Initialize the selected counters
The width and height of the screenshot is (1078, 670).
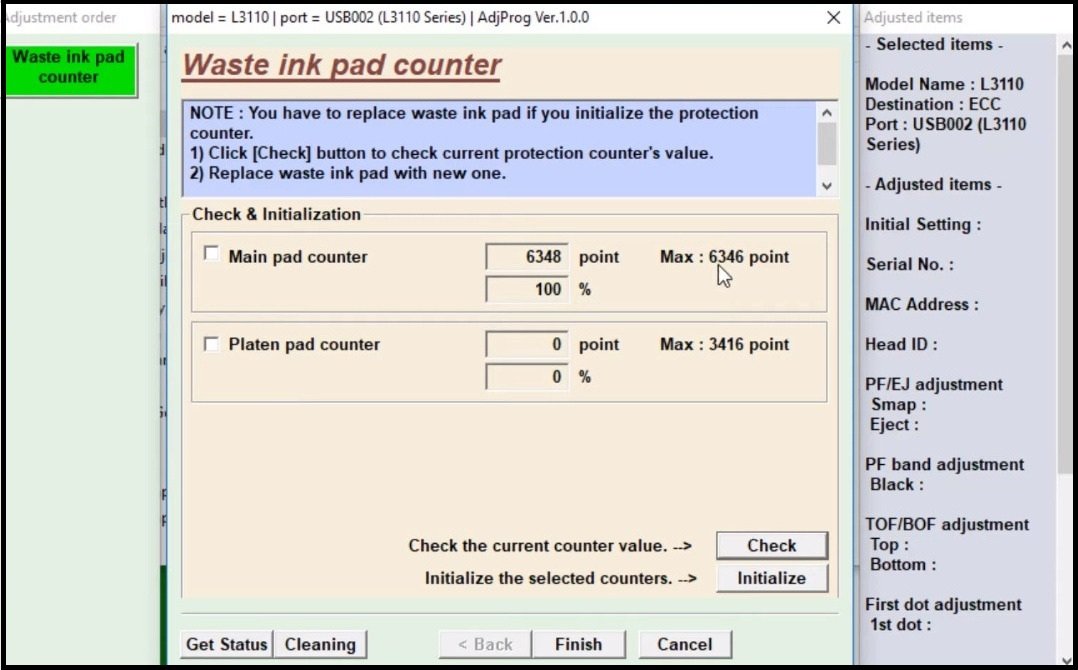[771, 578]
